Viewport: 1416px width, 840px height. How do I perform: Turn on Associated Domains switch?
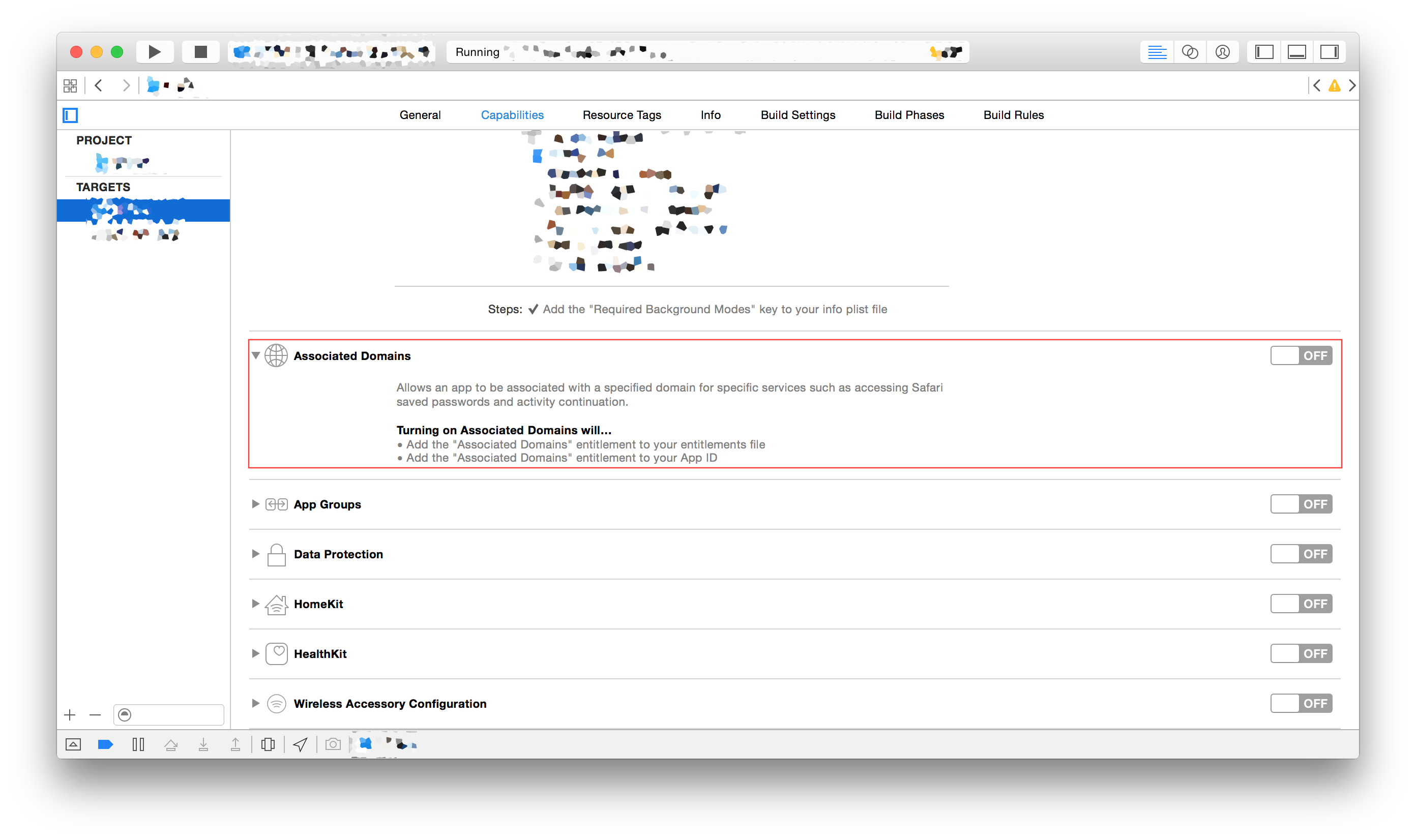[1301, 355]
